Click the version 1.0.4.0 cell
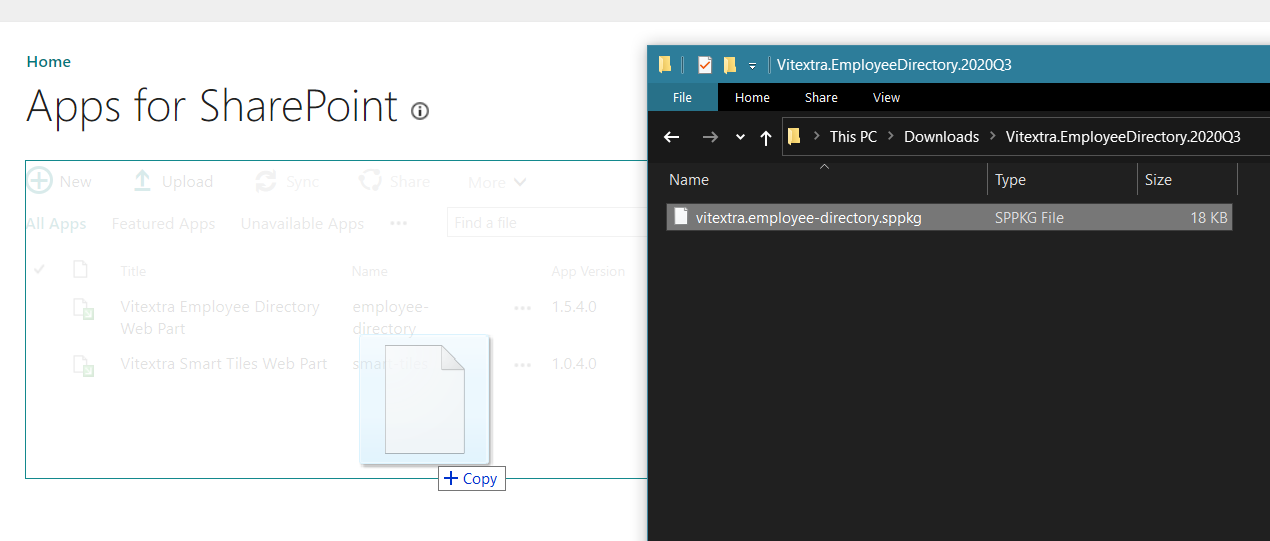The image size is (1270, 541). [x=574, y=364]
